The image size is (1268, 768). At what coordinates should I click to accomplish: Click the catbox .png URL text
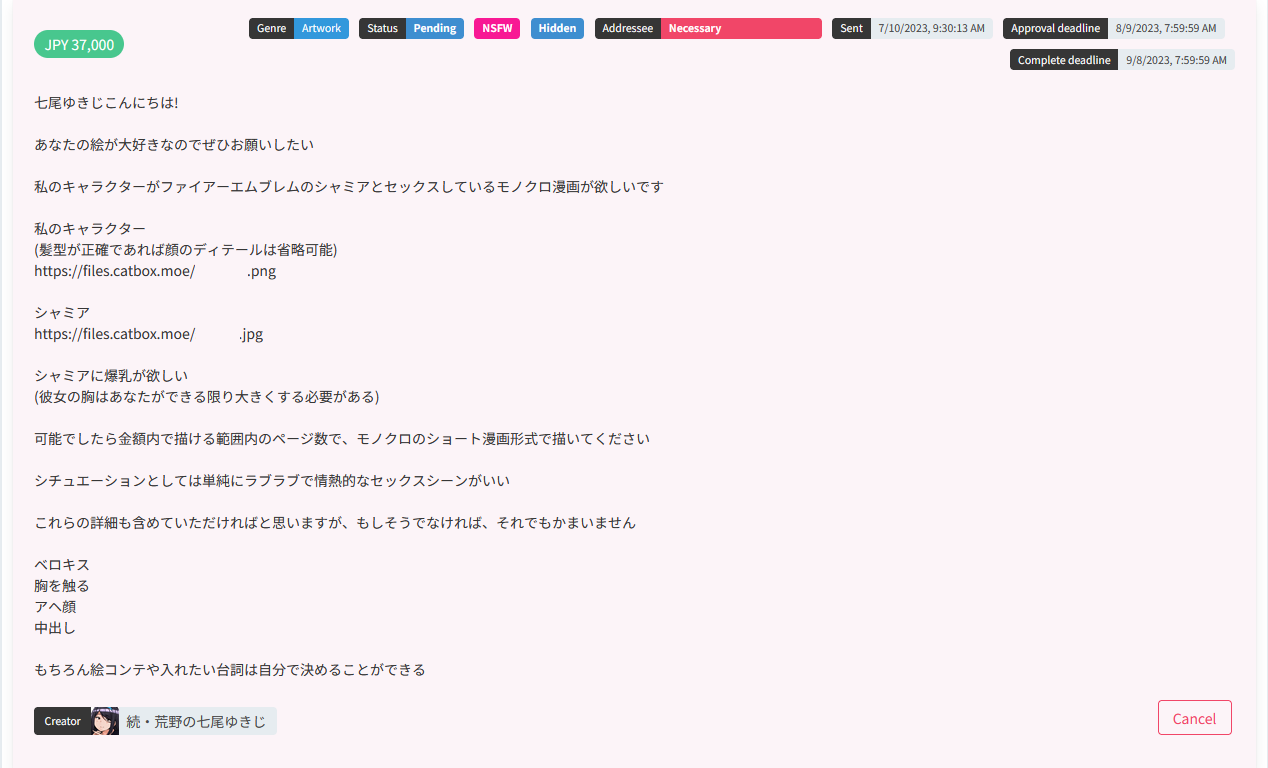pos(155,271)
